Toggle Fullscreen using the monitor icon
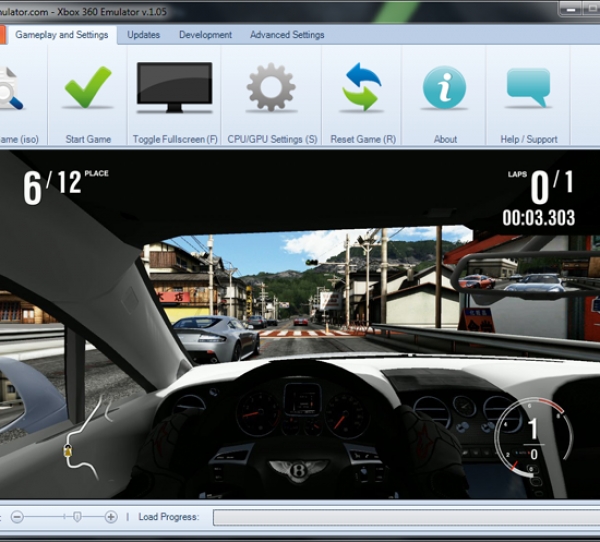This screenshot has width=600, height=542. pyautogui.click(x=174, y=87)
